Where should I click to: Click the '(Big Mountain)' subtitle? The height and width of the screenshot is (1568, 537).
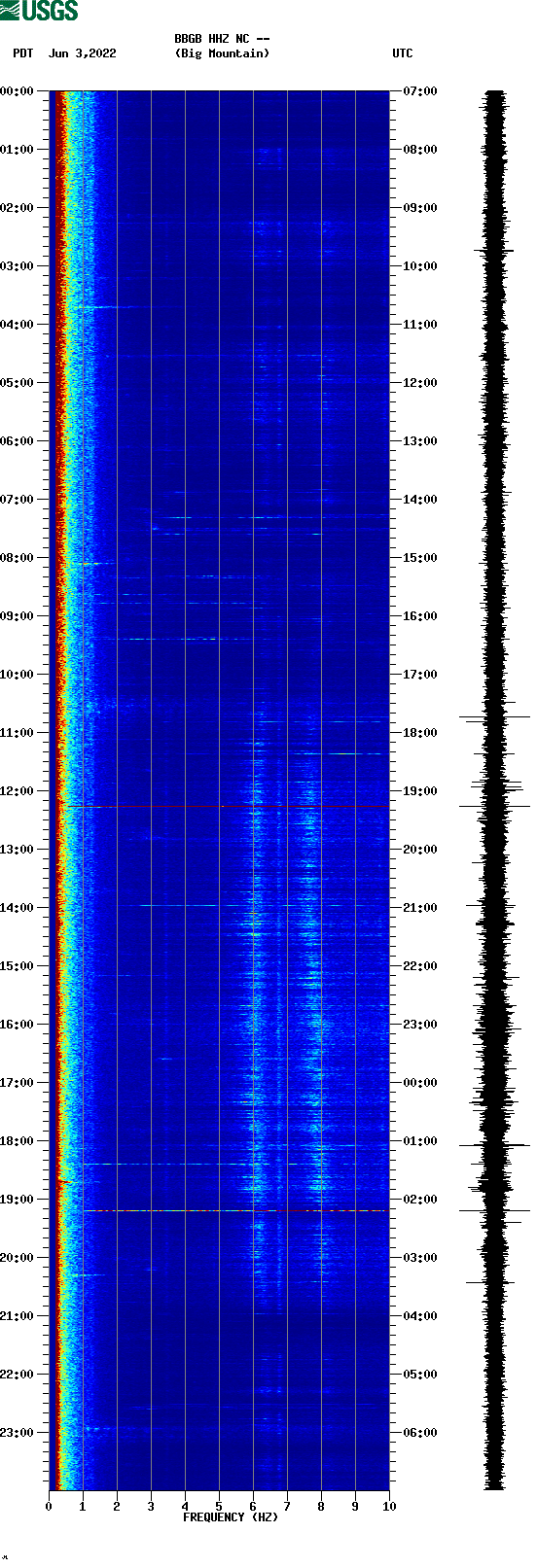[222, 53]
